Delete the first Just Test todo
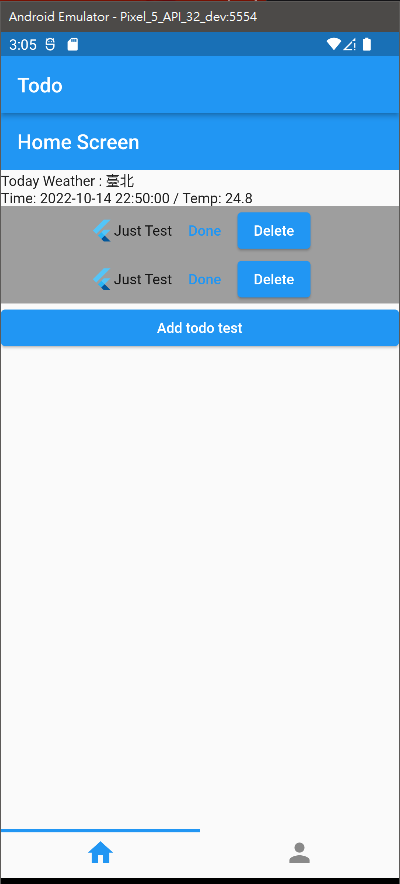 pyautogui.click(x=274, y=231)
